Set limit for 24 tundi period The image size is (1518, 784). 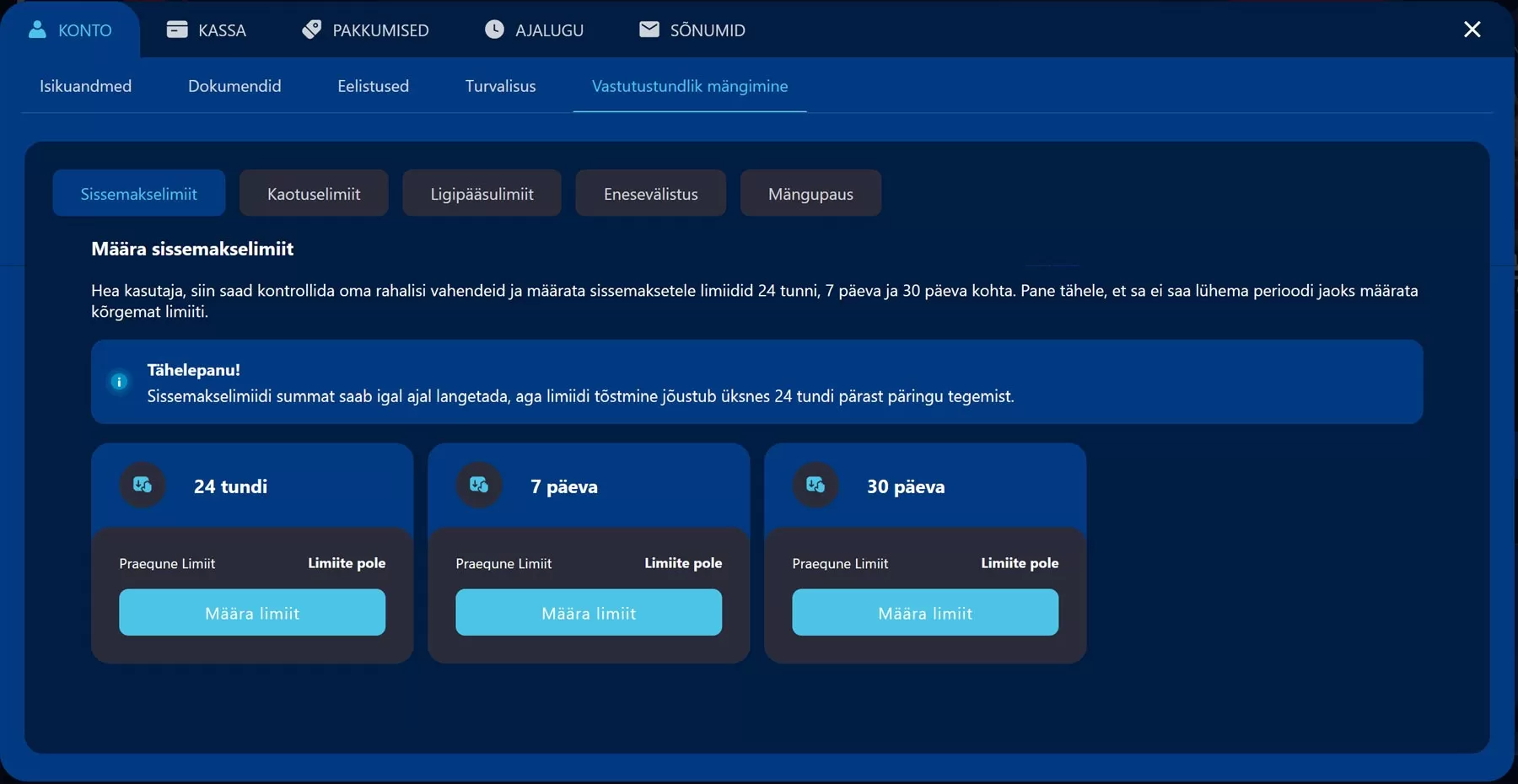click(252, 612)
